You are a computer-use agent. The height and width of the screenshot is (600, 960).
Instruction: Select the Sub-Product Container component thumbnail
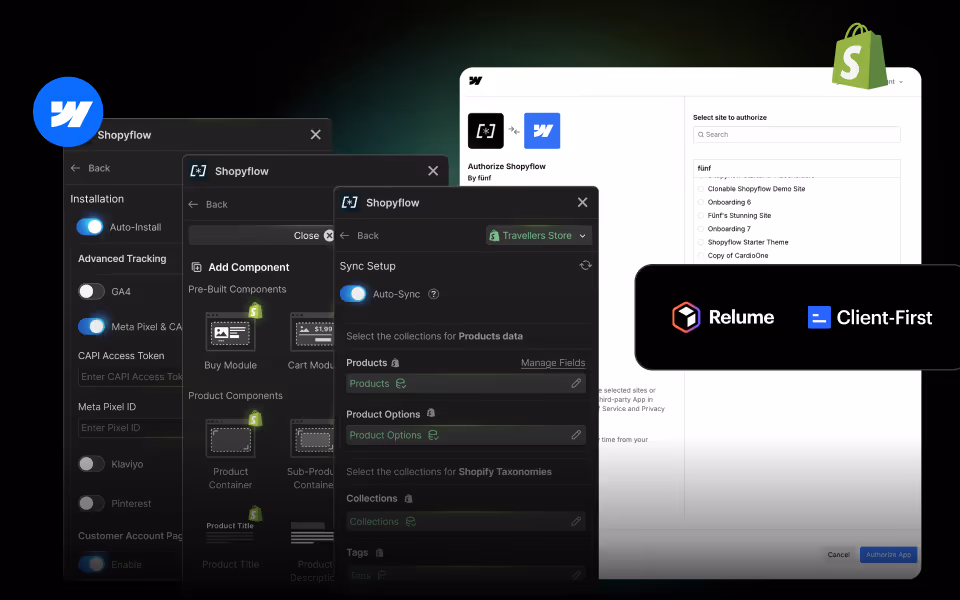[x=312, y=438]
